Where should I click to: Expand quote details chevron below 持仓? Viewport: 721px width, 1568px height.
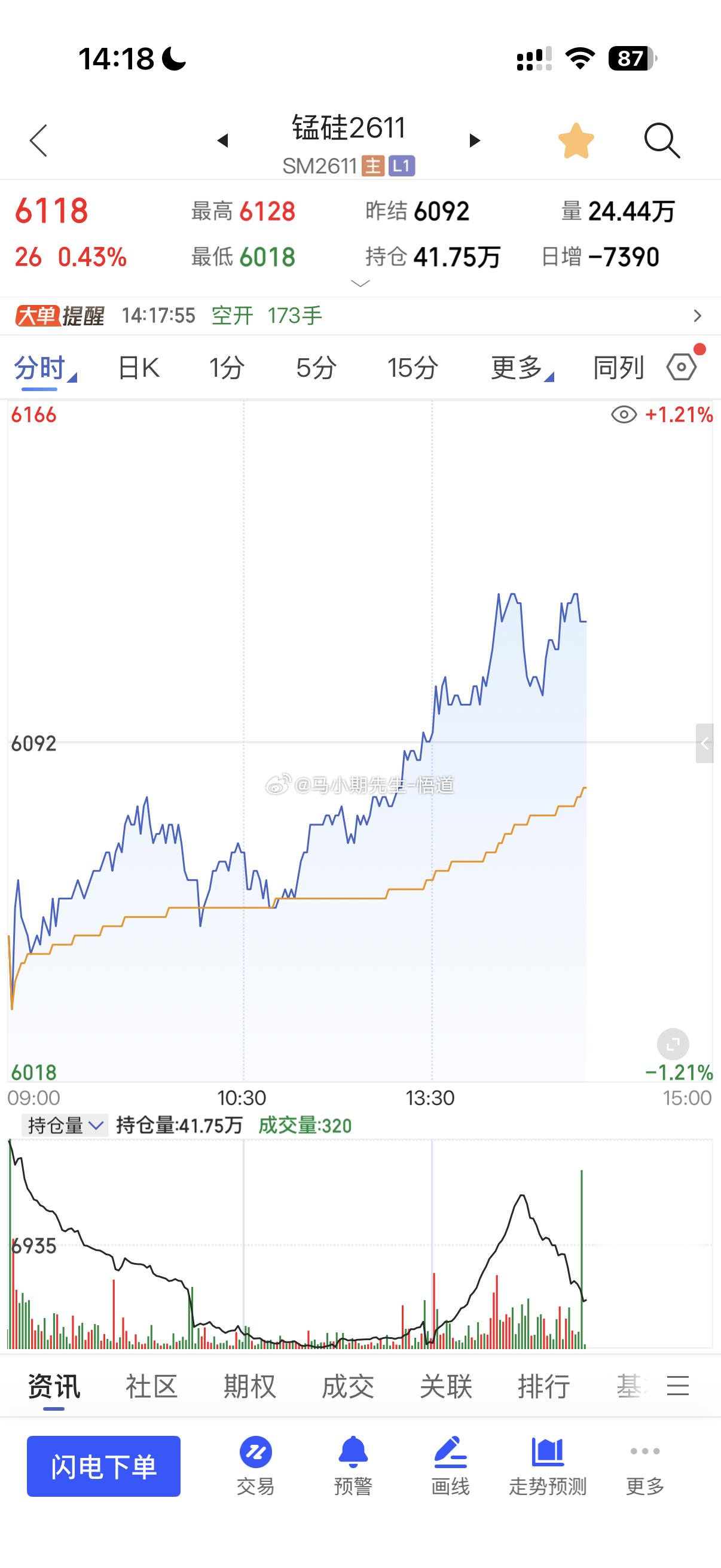tap(361, 283)
